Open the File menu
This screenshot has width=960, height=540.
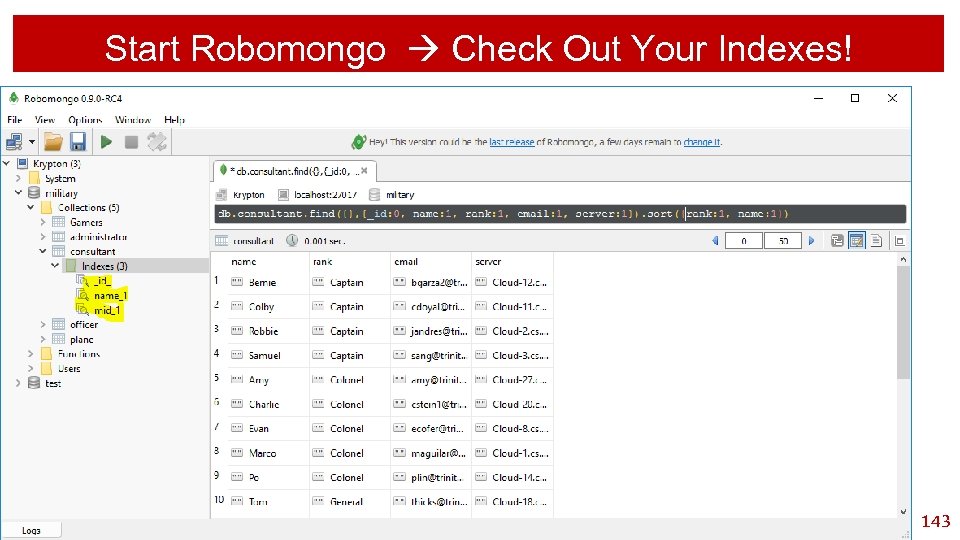pyautogui.click(x=15, y=119)
